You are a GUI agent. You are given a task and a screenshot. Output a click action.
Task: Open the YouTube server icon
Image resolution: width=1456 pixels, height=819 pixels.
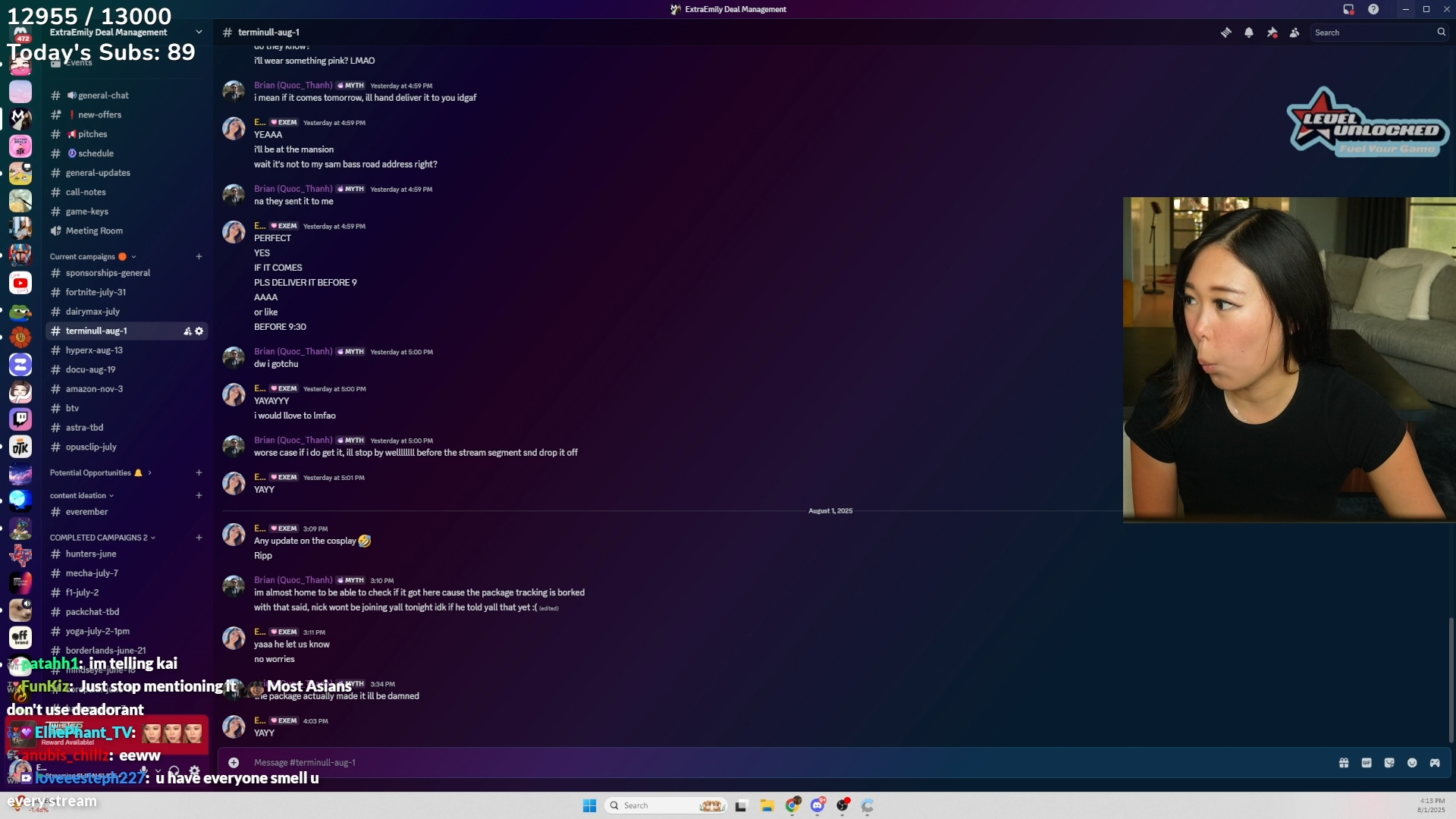coord(20,283)
